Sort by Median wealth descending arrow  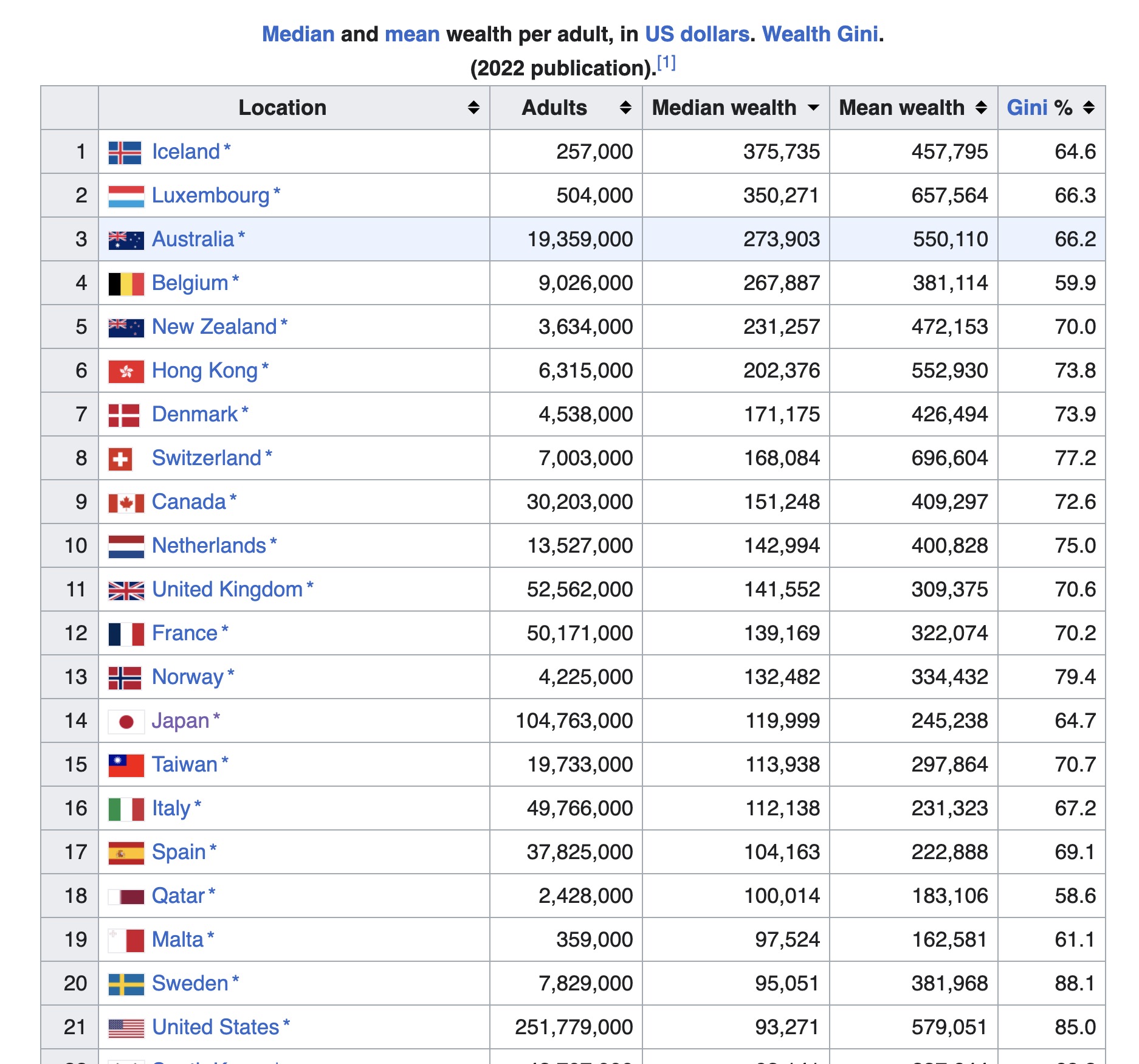813,108
